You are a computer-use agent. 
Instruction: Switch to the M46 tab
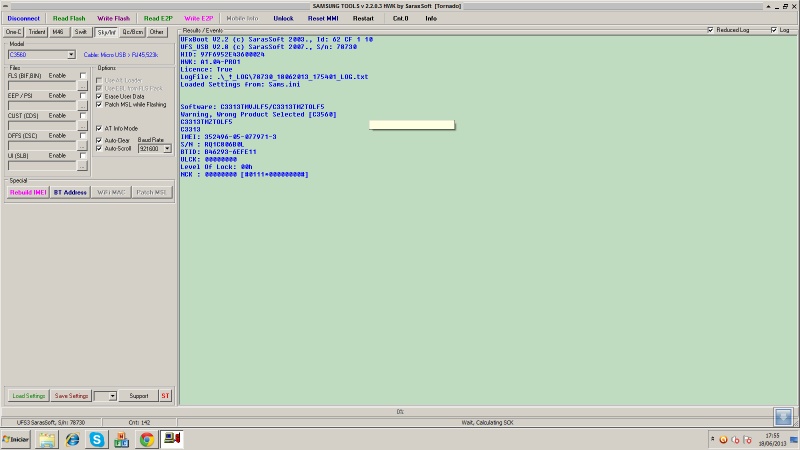58,32
